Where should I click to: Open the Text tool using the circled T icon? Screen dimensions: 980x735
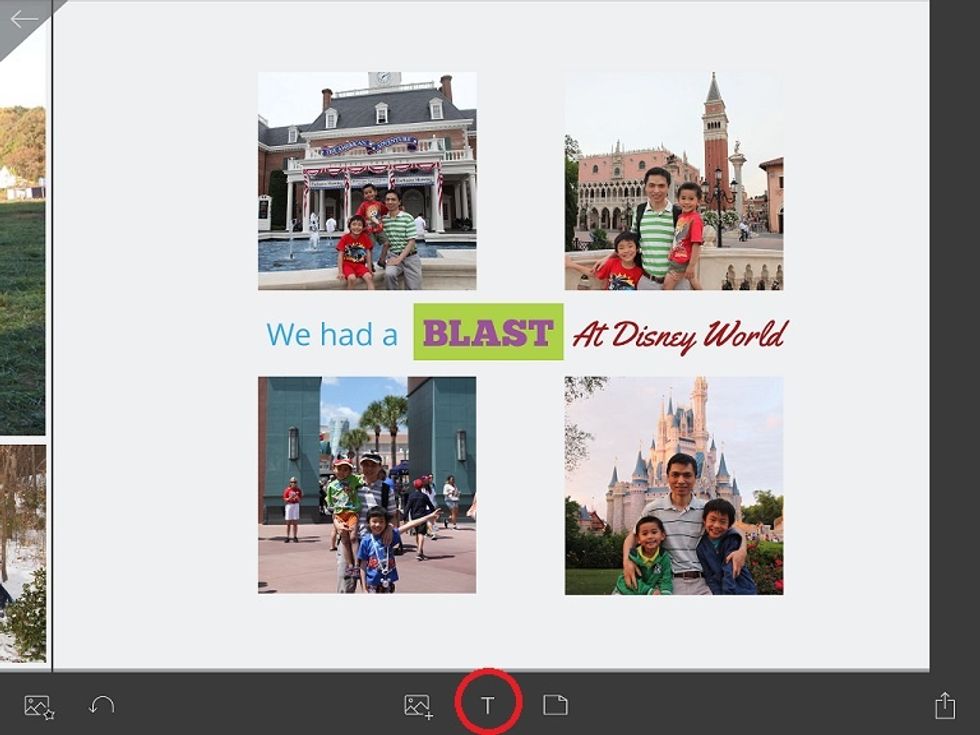(487, 705)
